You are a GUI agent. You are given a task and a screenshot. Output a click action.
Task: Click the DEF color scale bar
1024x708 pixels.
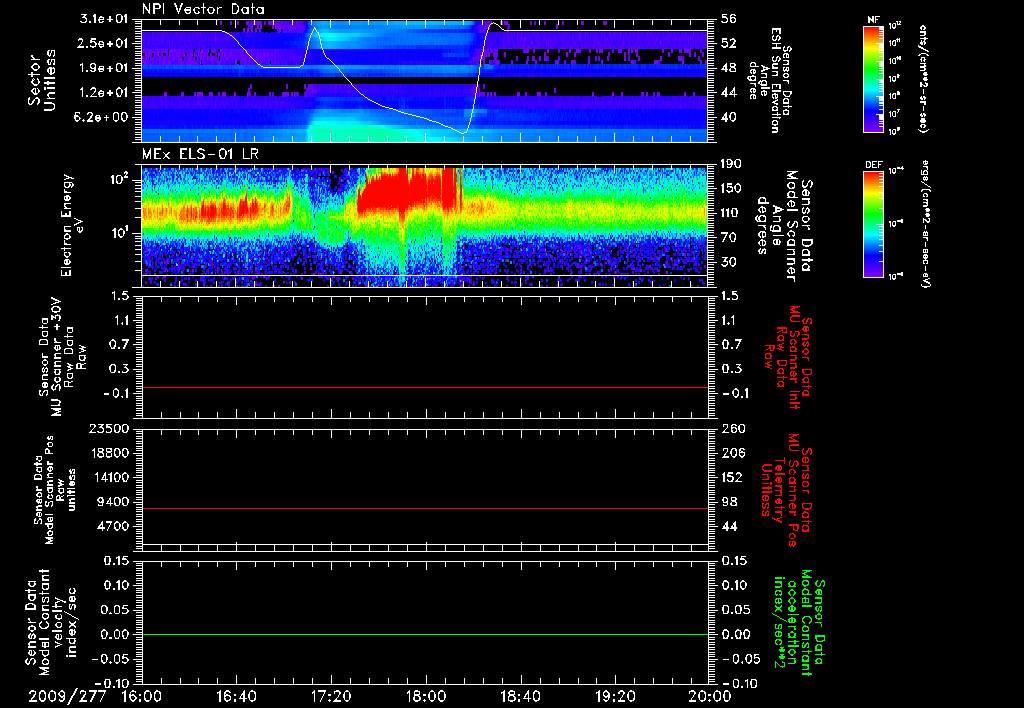874,224
